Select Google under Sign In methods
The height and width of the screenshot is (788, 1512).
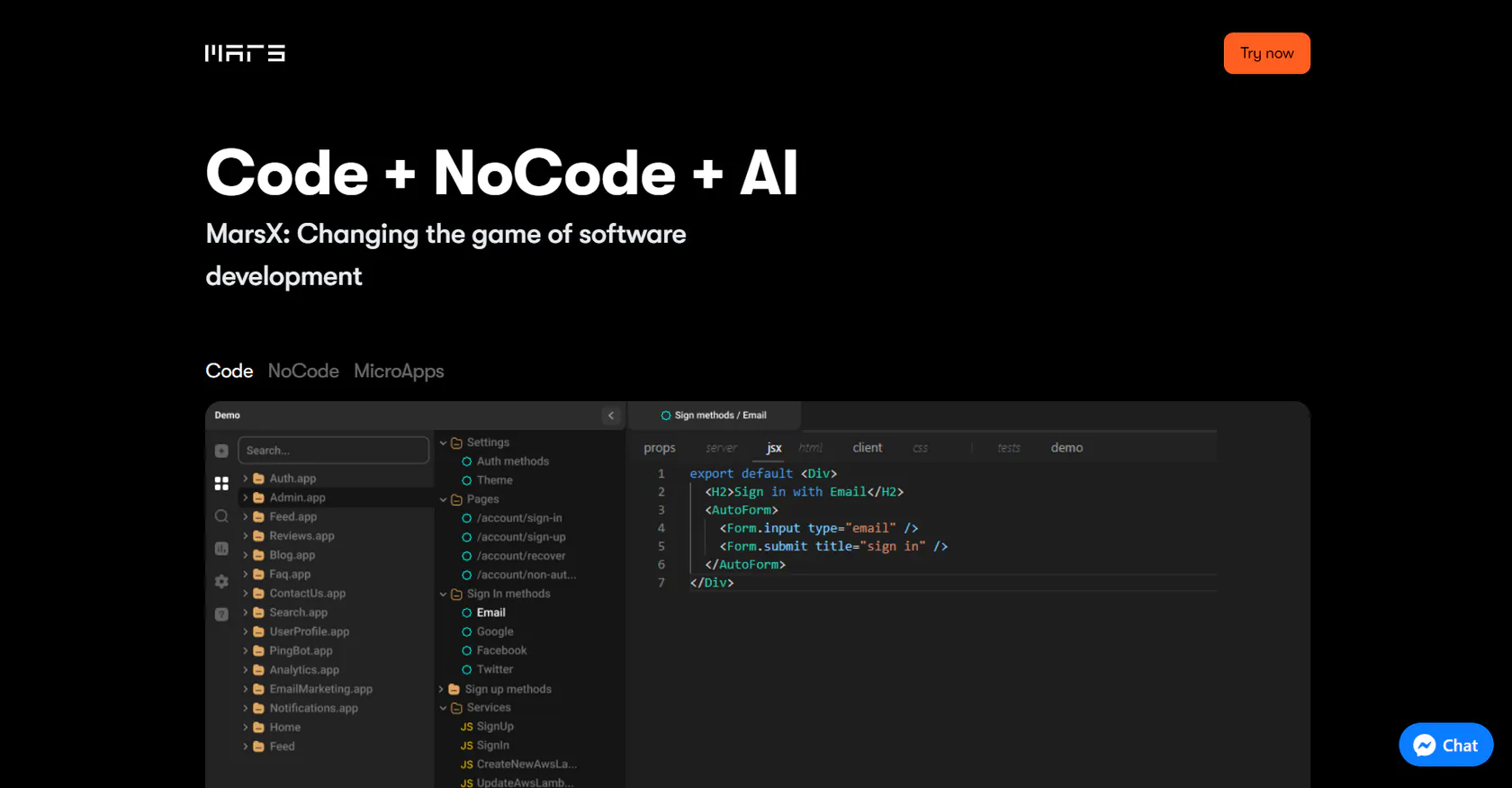tap(495, 631)
